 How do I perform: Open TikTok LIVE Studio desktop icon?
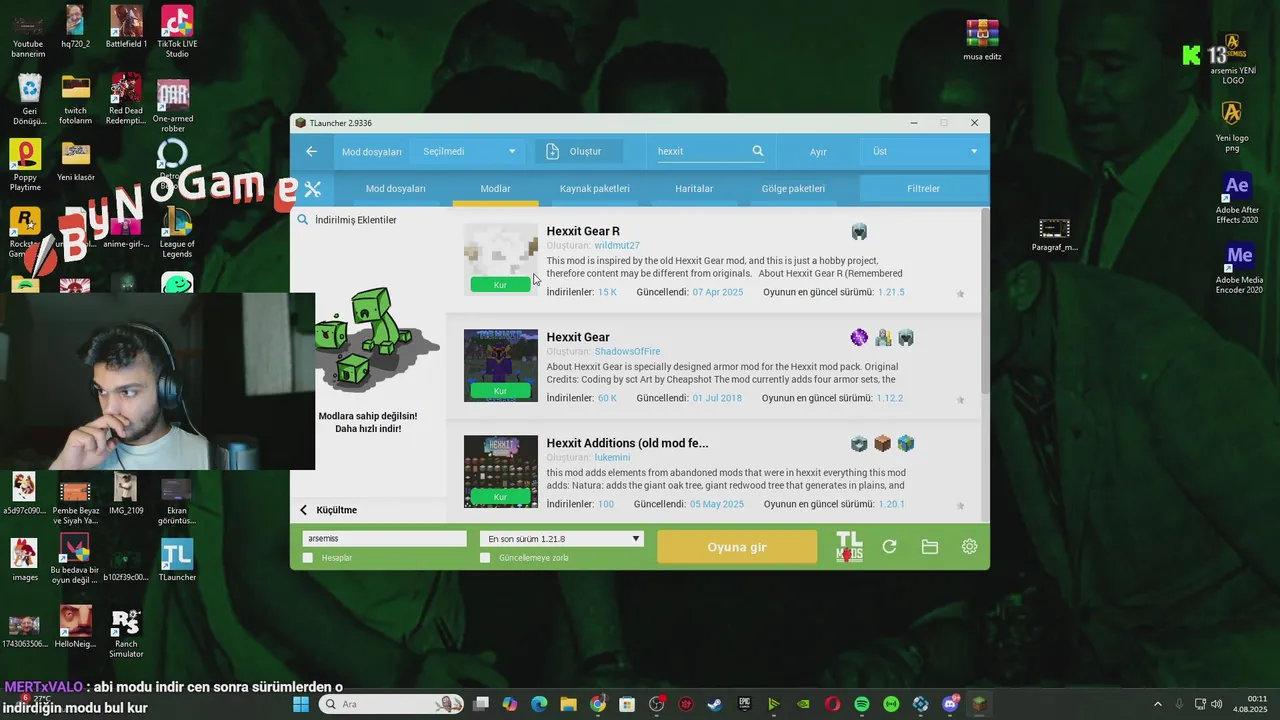[x=177, y=32]
